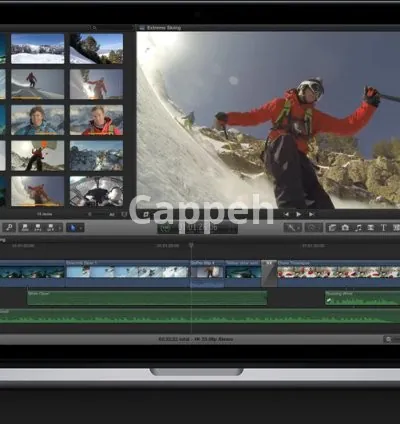Select the aerial rocky mountains thumbnail
This screenshot has width=400, height=424.
click(x=96, y=156)
